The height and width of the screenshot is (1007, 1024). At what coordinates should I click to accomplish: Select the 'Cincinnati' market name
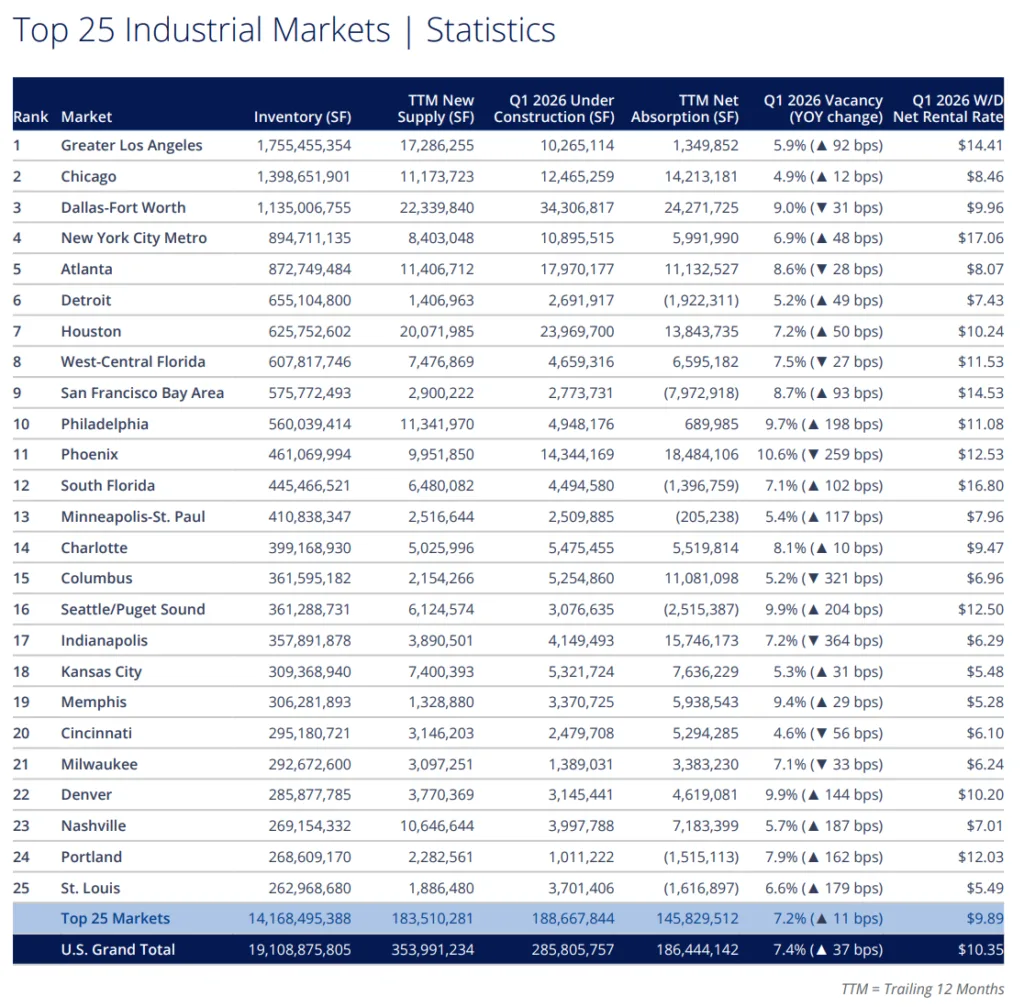point(96,733)
